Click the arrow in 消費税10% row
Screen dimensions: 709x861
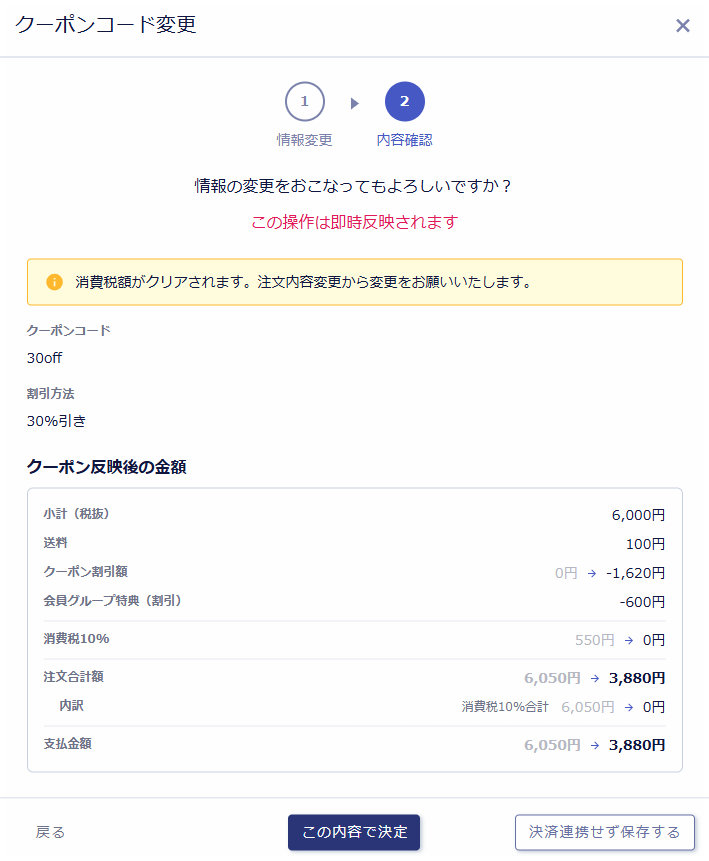630,640
